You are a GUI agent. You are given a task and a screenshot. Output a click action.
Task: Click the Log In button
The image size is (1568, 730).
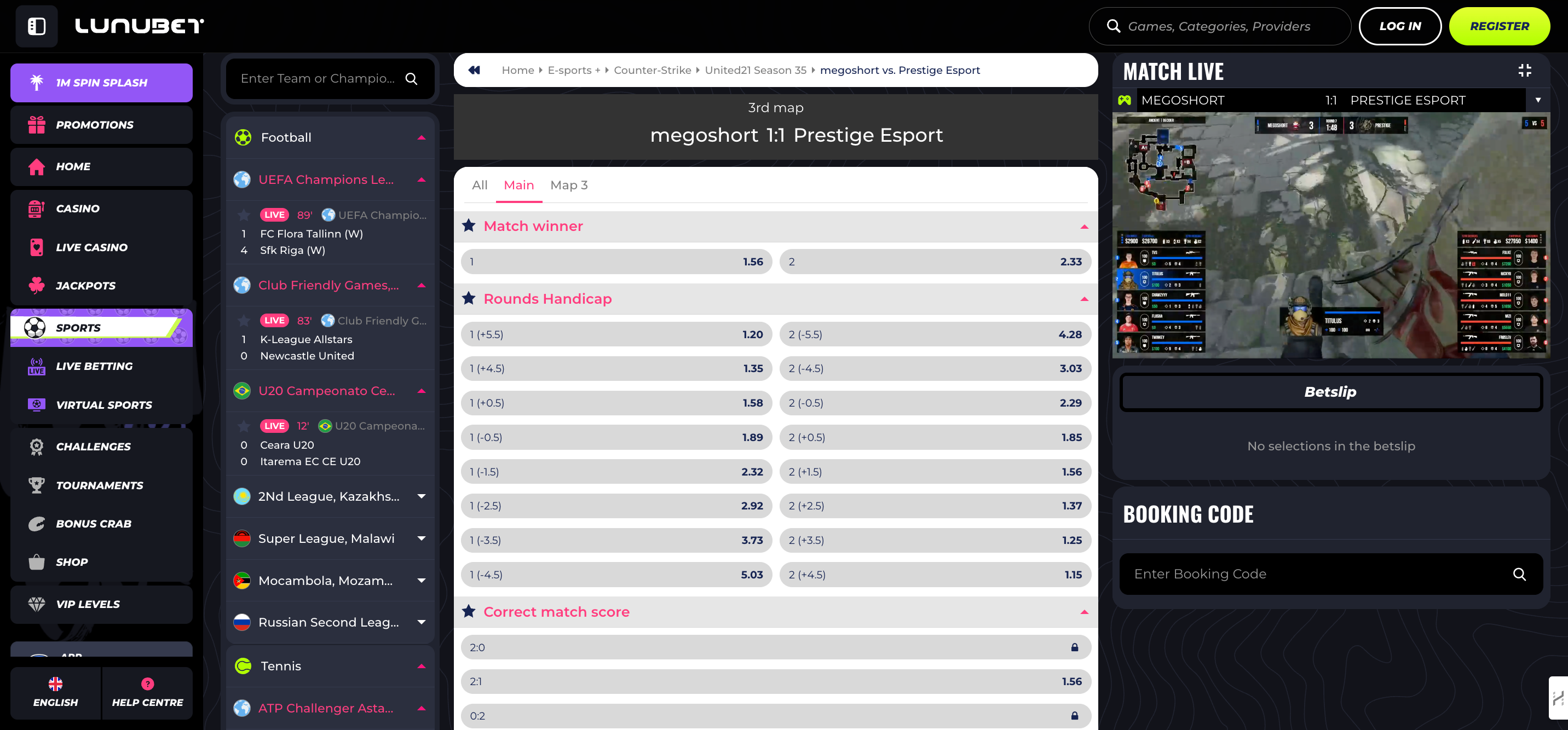(1400, 26)
